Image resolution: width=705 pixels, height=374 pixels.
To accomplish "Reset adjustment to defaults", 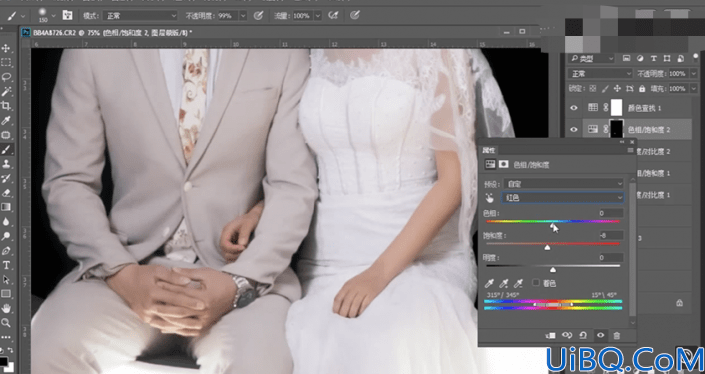I will pyautogui.click(x=583, y=335).
